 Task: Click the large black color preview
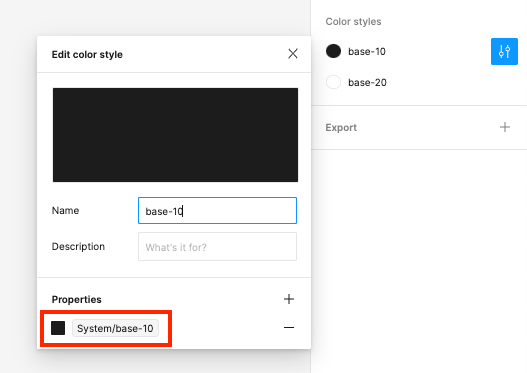tap(175, 135)
